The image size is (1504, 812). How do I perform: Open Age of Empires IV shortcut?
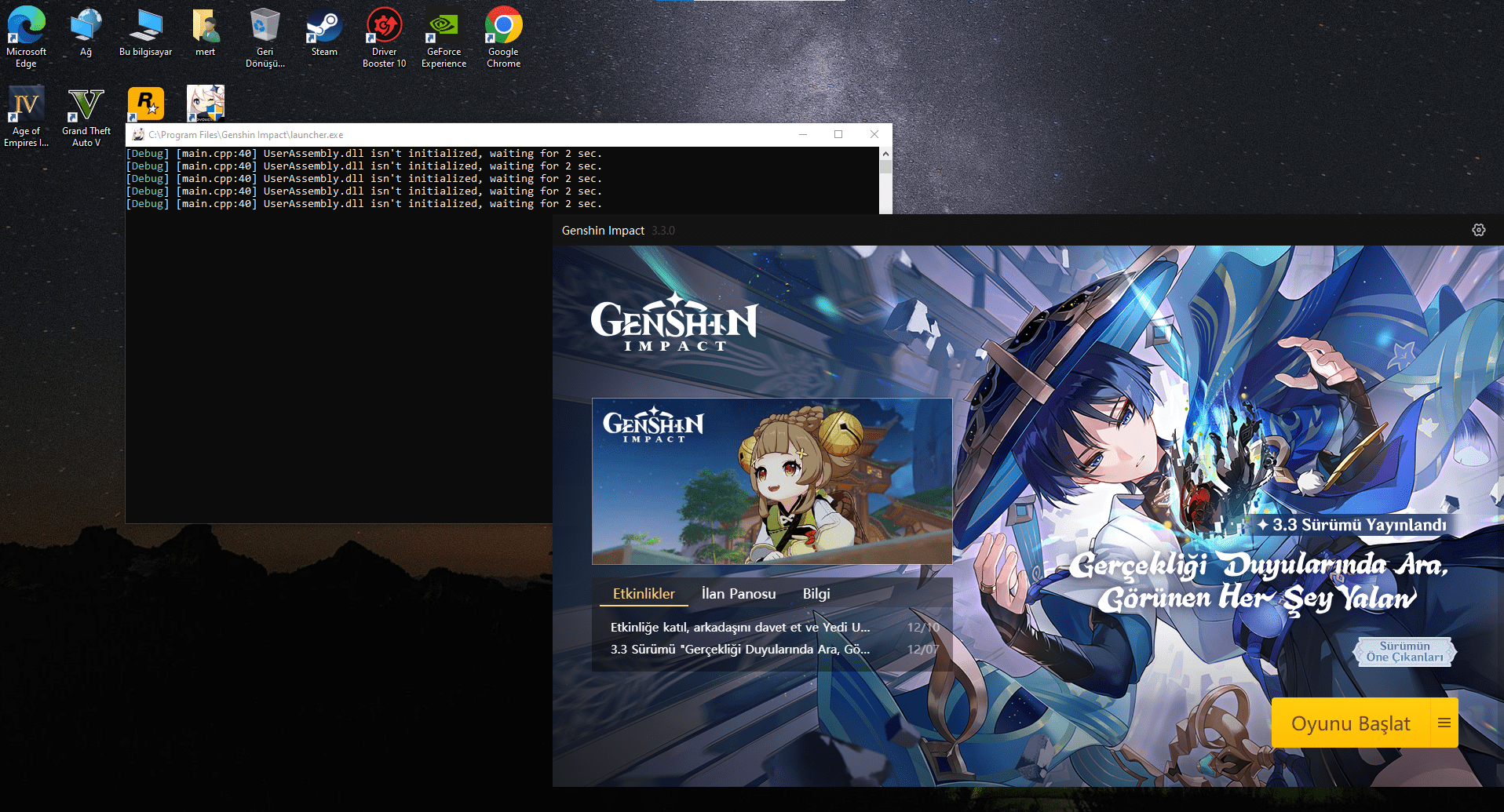coord(26,116)
